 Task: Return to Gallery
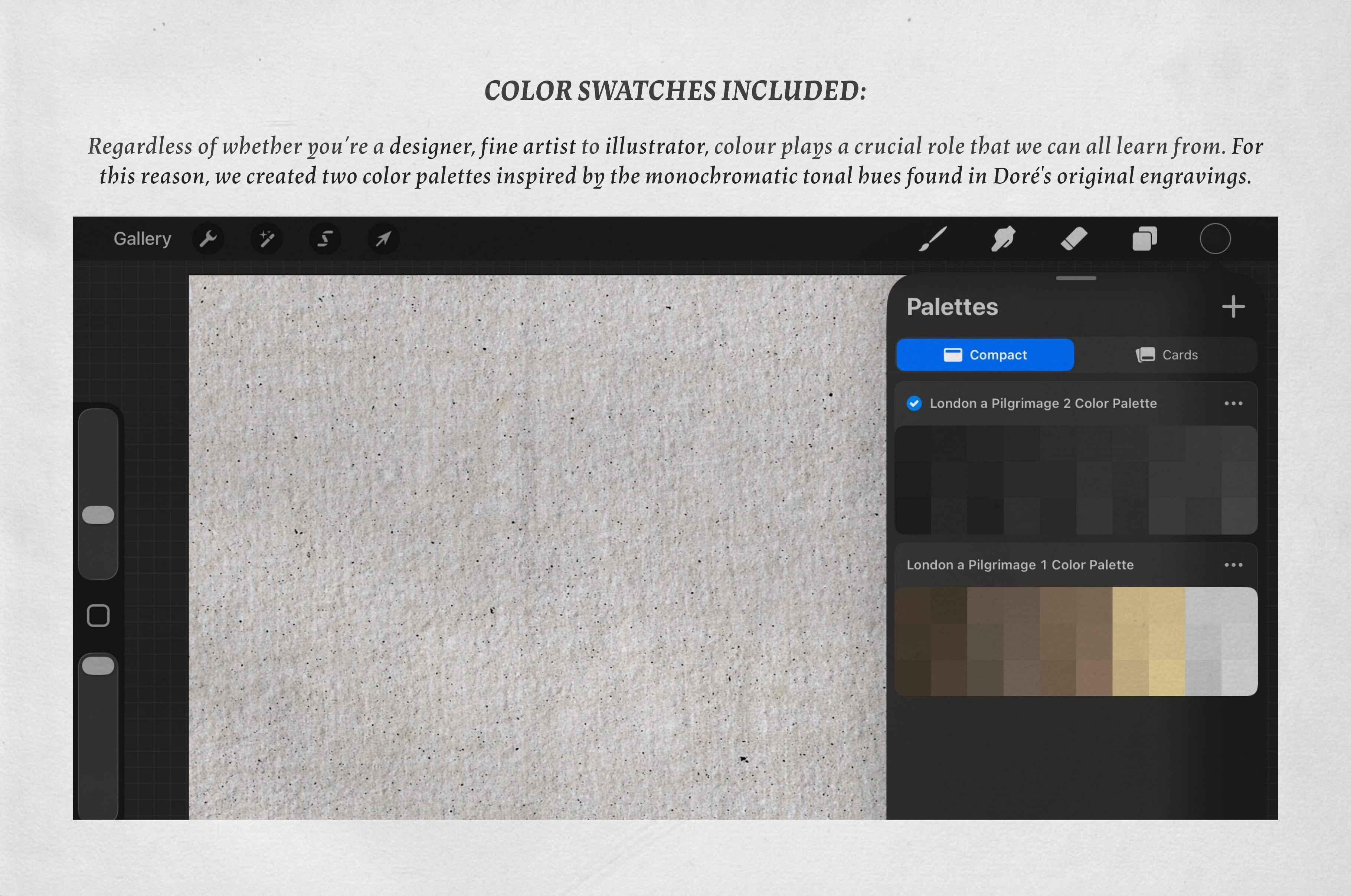click(x=142, y=238)
